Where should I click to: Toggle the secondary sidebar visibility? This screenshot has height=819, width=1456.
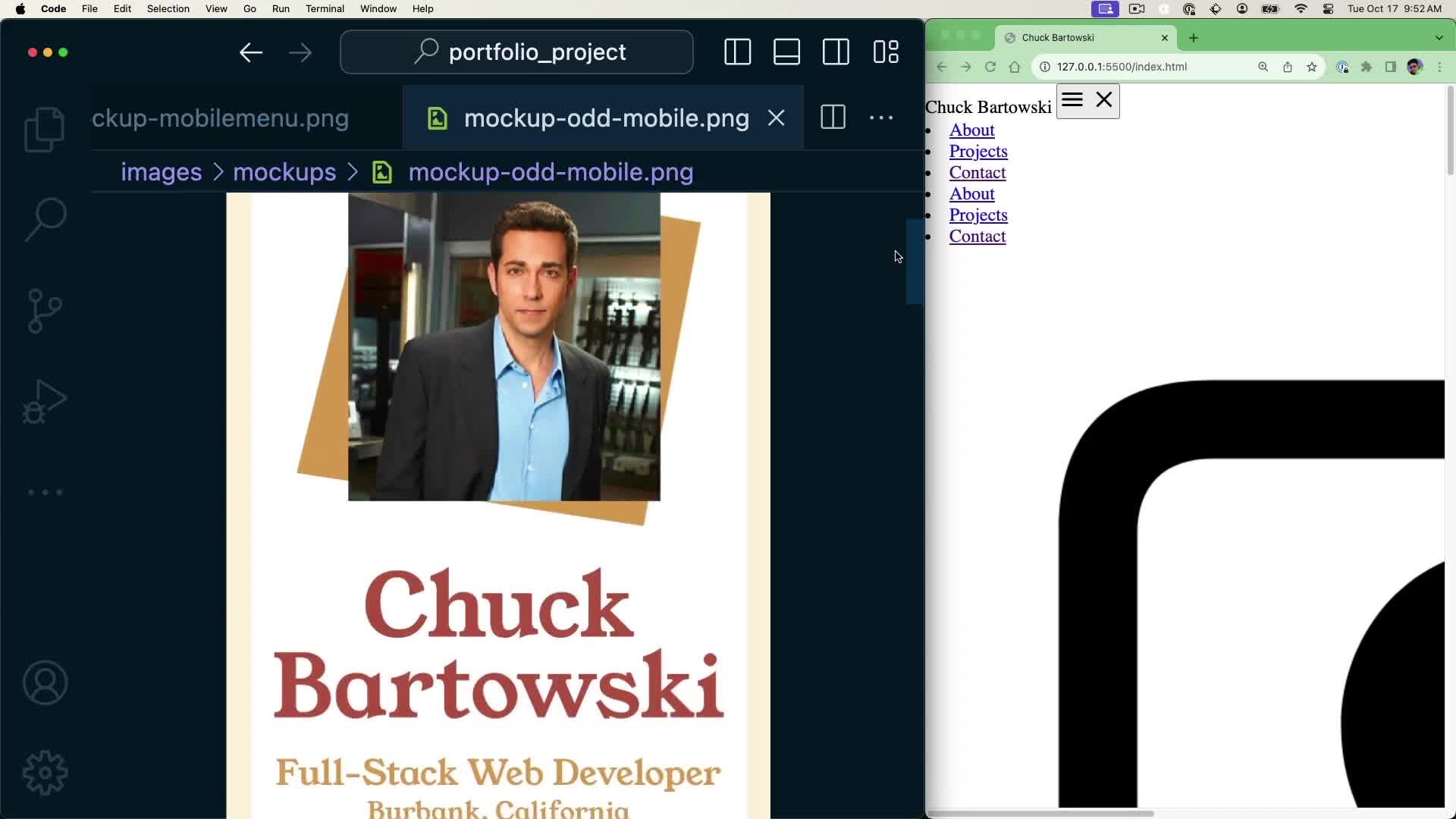(835, 52)
